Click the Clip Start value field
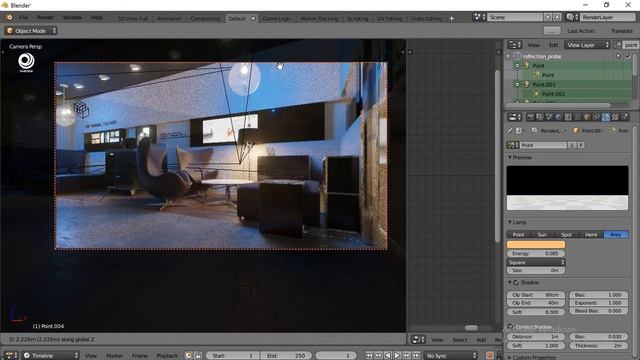640x360 pixels. pyautogui.click(x=536, y=295)
